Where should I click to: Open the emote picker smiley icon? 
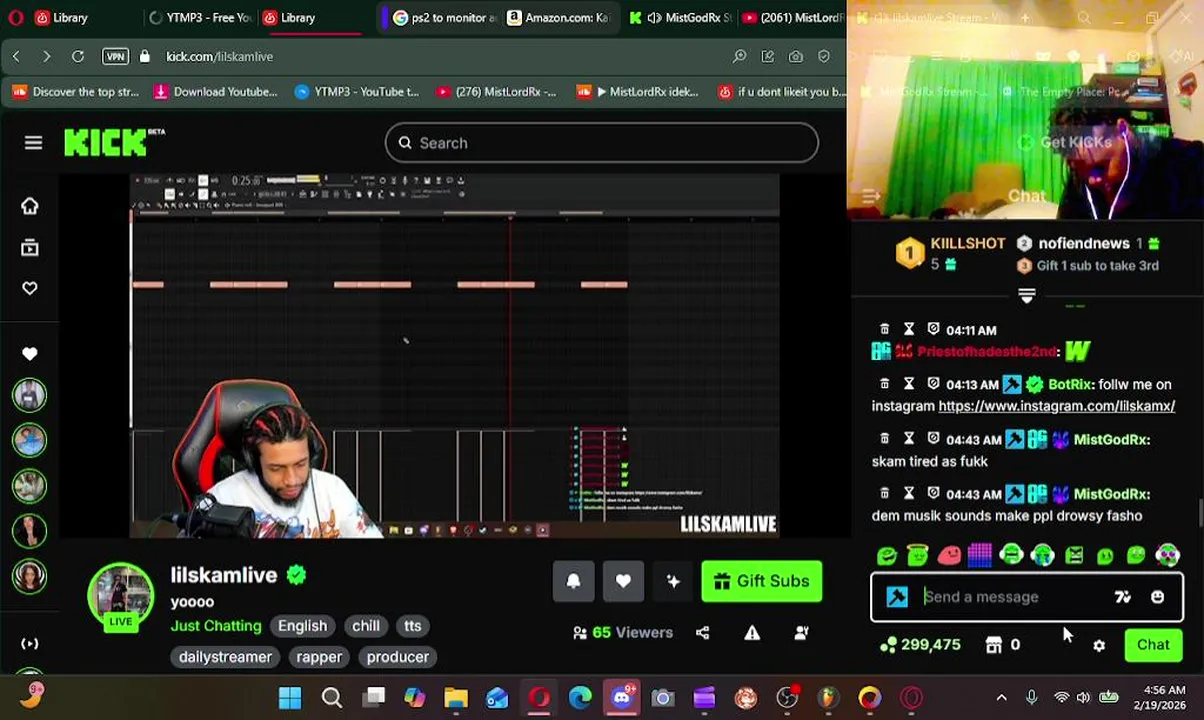tap(1157, 597)
